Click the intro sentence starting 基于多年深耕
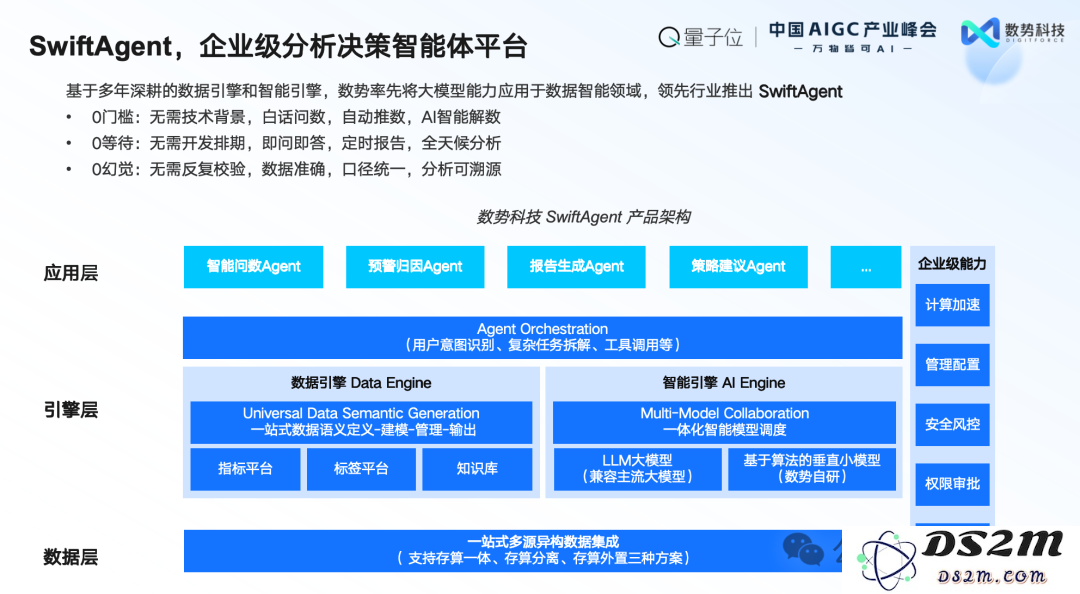The height and width of the screenshot is (594, 1080). click(x=454, y=91)
